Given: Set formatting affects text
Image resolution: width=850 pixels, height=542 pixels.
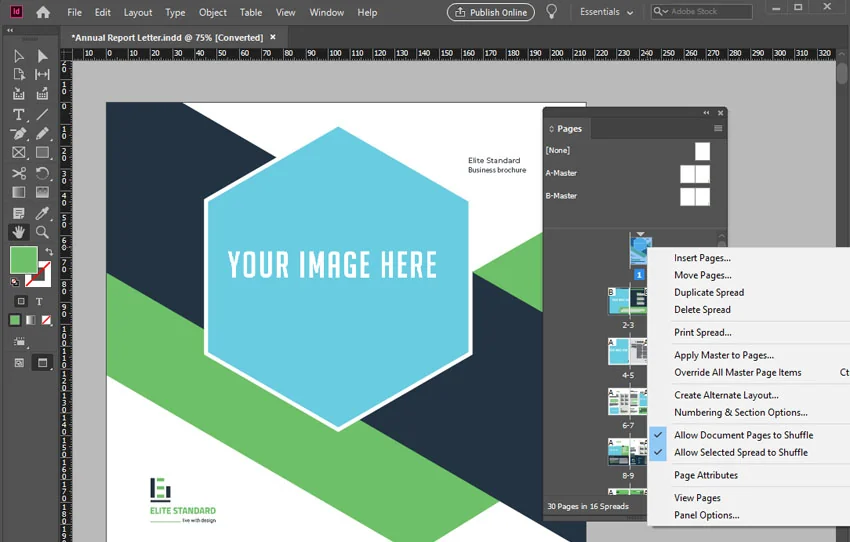Looking at the screenshot, I should 39,301.
